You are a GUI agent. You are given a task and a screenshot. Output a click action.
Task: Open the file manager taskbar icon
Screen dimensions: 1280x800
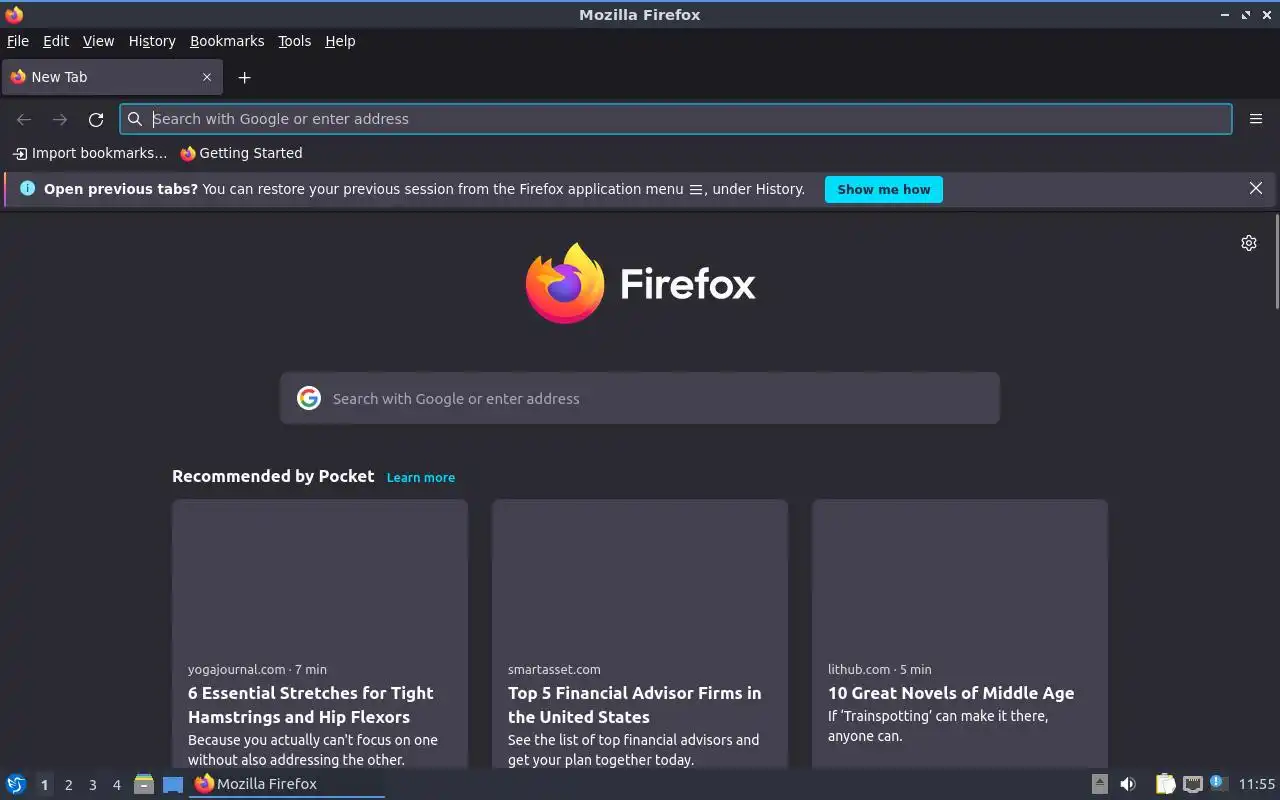[144, 784]
